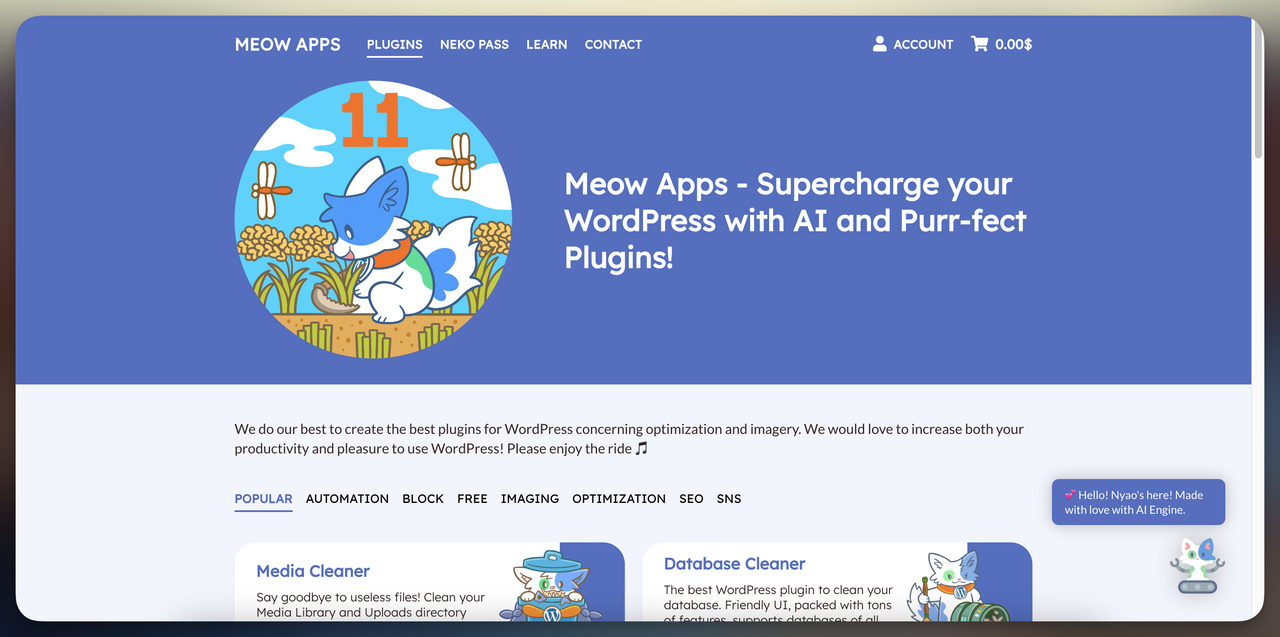
Task: Open the Account link
Action: pos(923,44)
